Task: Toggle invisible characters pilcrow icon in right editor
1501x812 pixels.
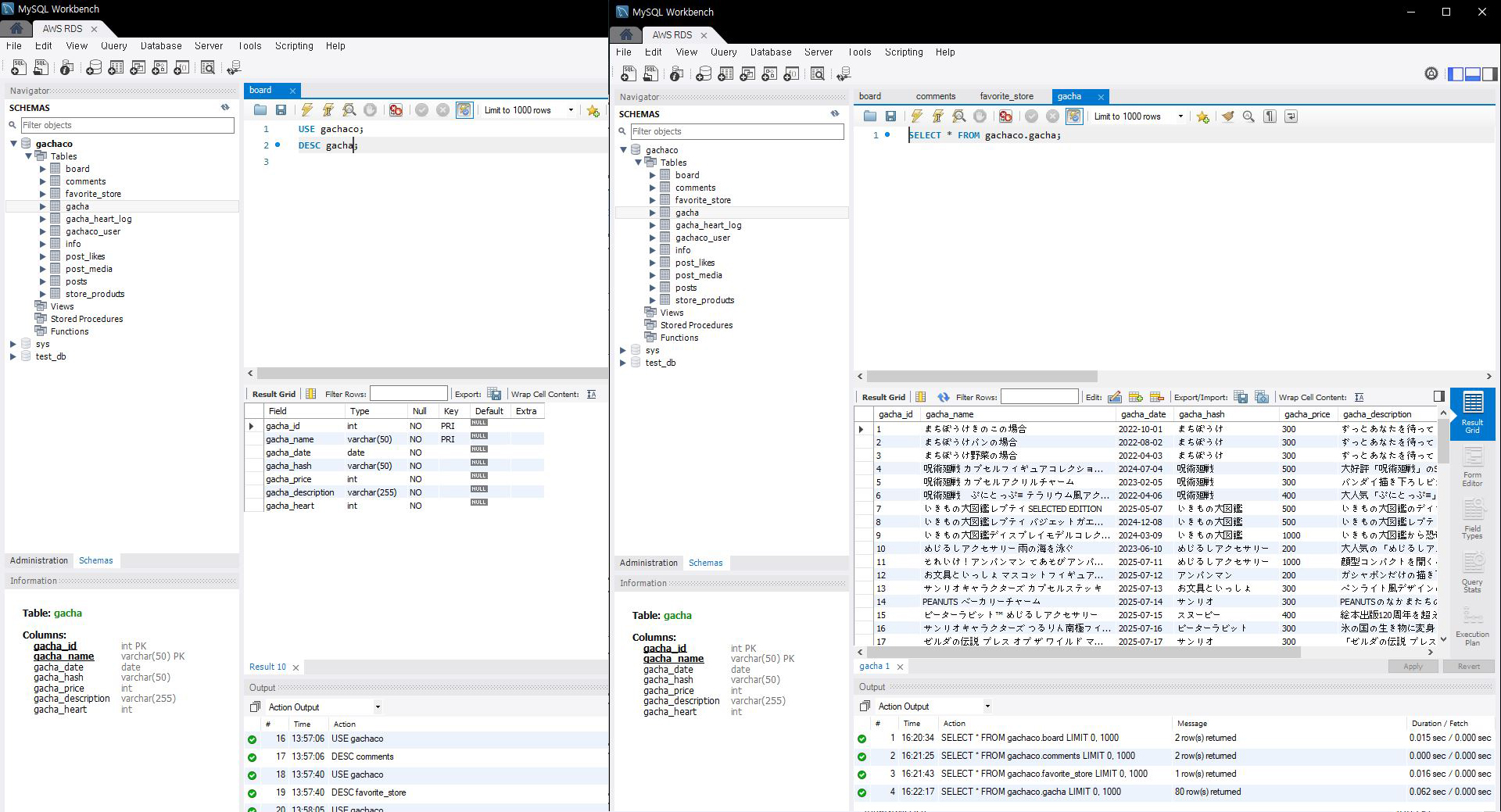Action: click(1270, 116)
